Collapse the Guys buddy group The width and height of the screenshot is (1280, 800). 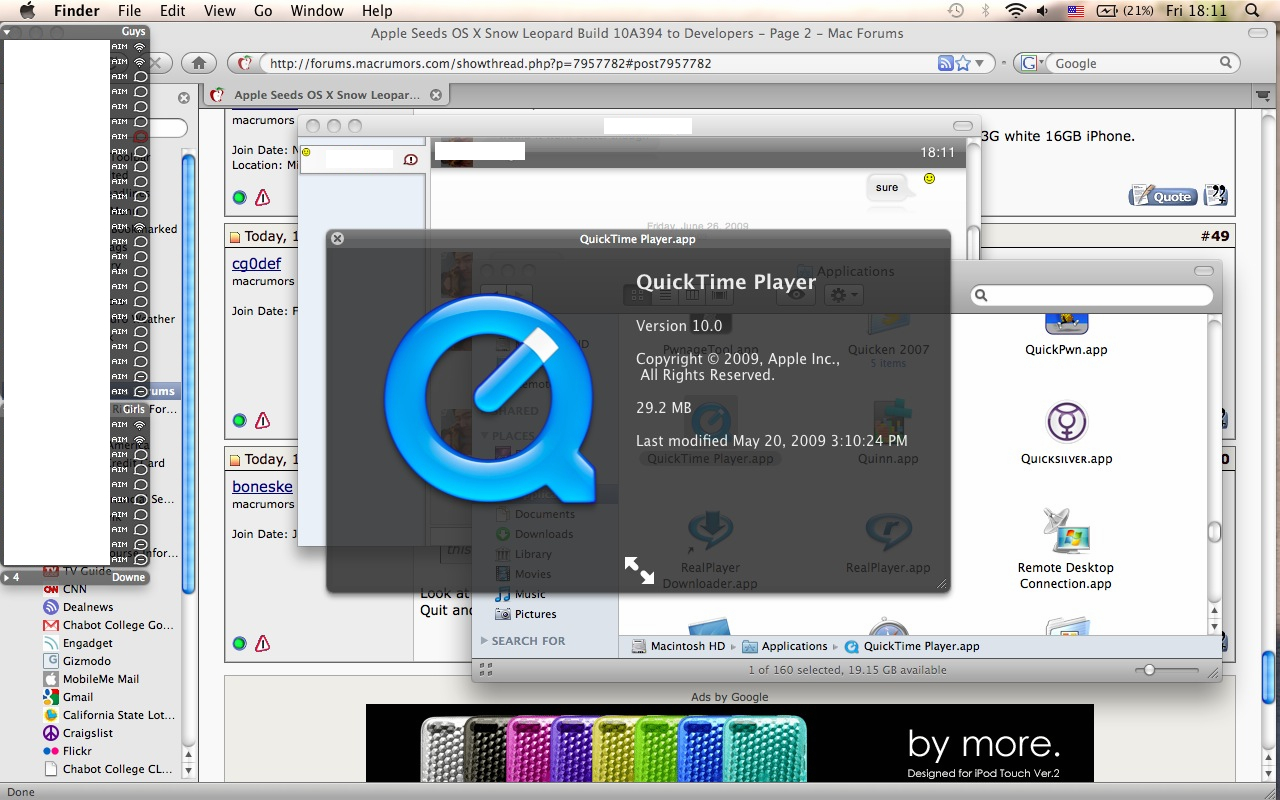(x=7, y=32)
